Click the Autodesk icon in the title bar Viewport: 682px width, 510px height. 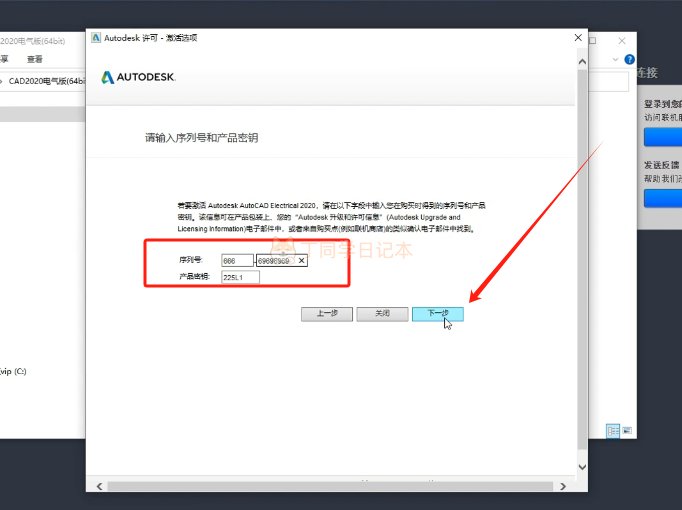click(x=96, y=38)
